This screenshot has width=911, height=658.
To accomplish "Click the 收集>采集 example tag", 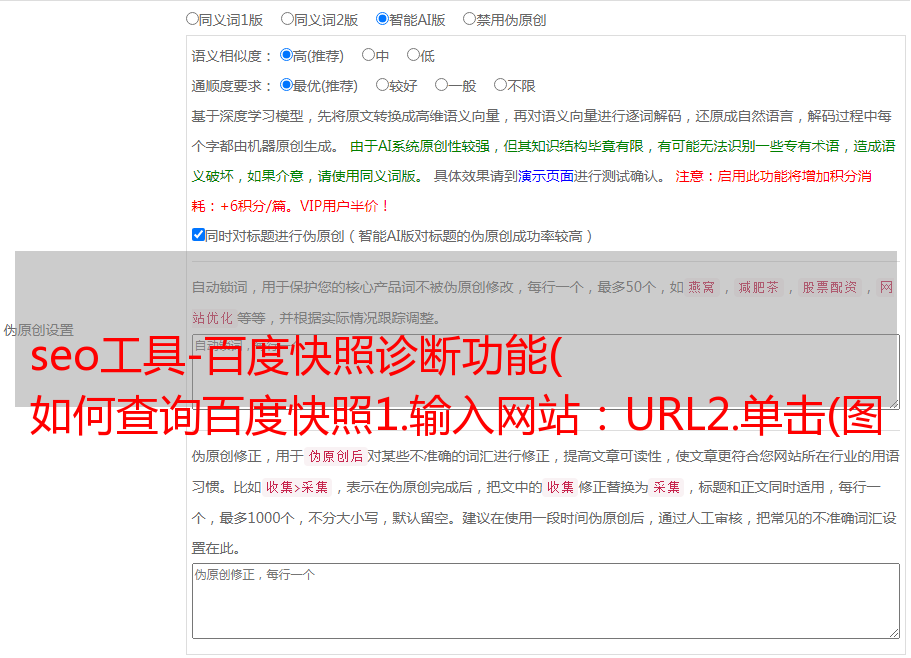I will tap(297, 487).
